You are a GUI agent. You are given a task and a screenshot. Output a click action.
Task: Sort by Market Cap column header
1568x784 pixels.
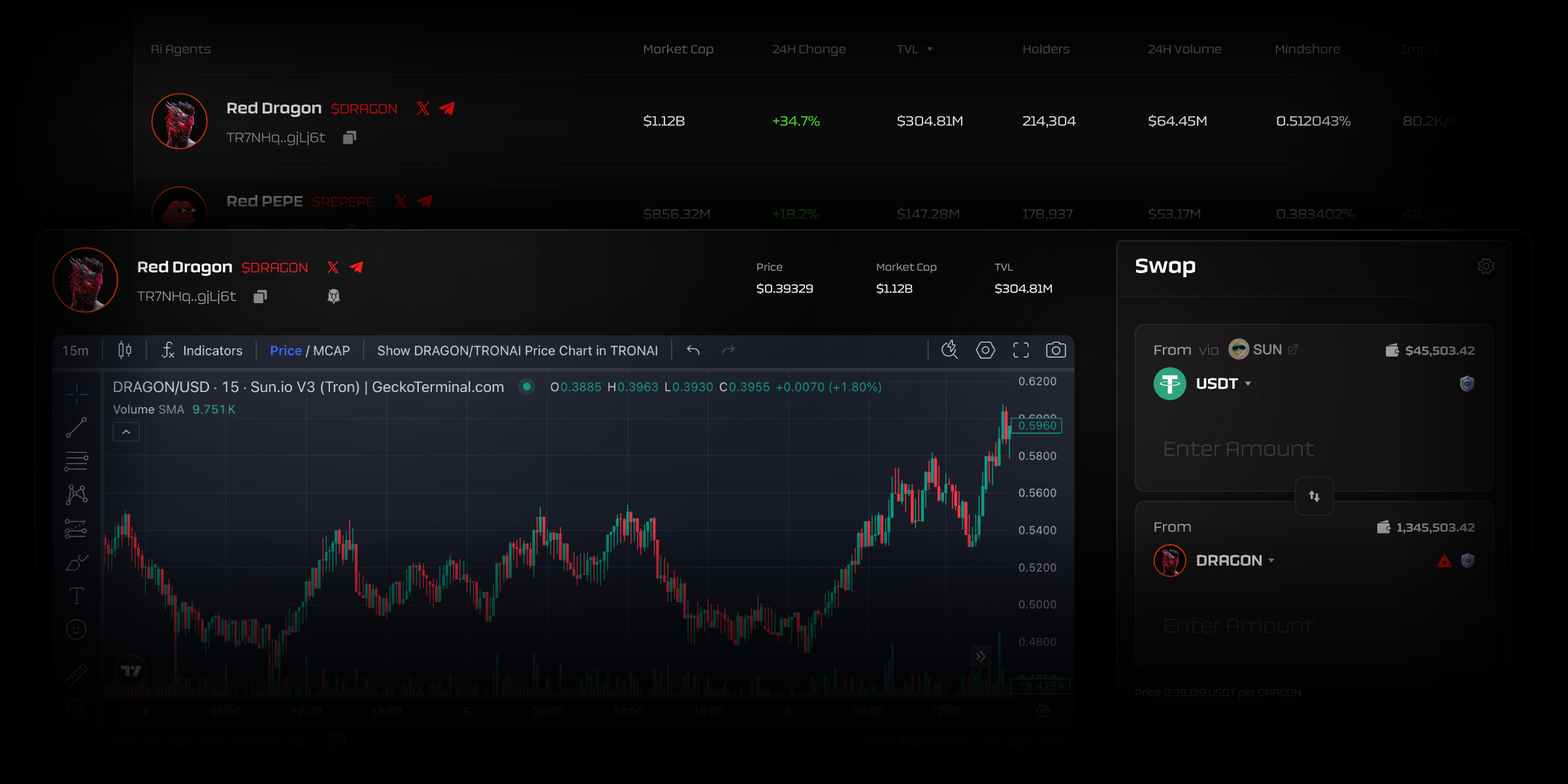click(678, 49)
